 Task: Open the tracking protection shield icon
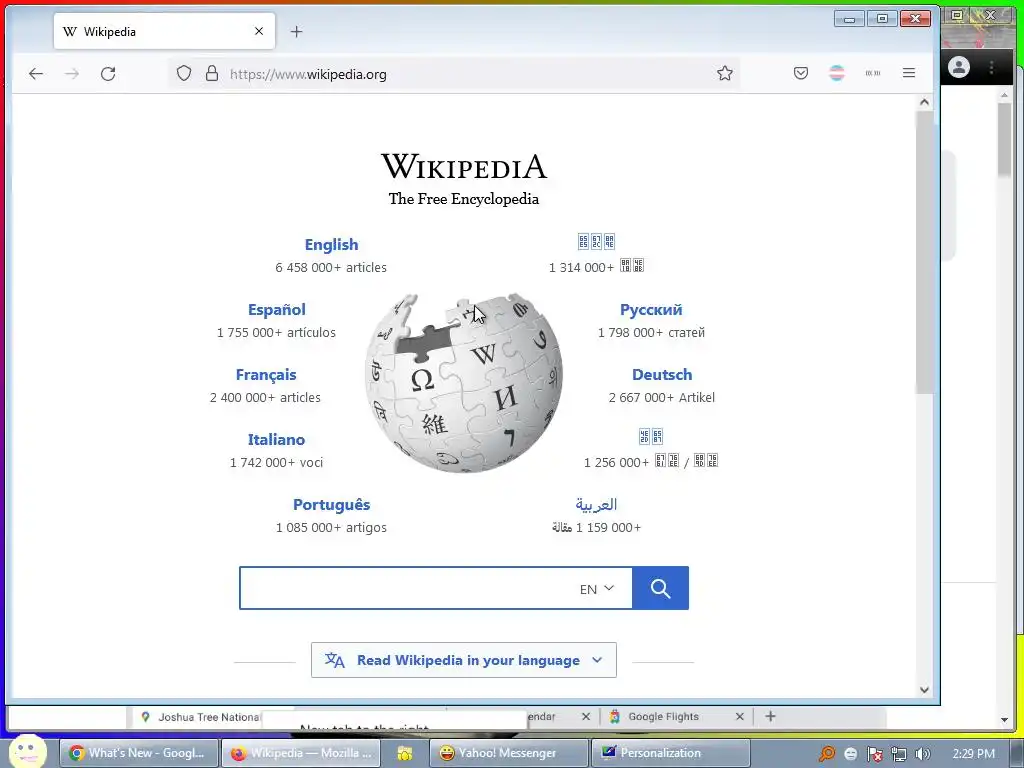click(x=184, y=74)
